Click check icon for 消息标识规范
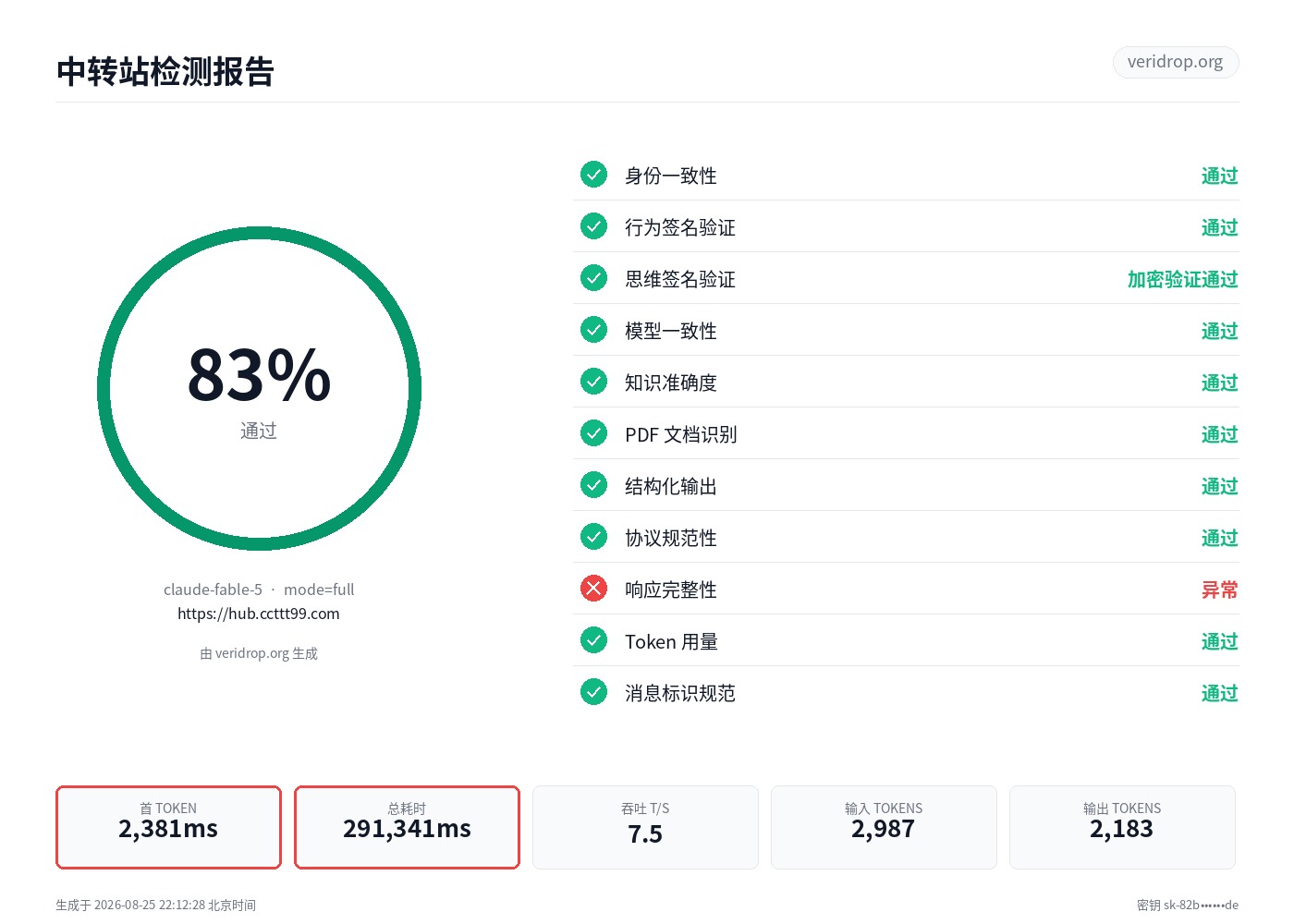The image size is (1294, 924). (593, 692)
